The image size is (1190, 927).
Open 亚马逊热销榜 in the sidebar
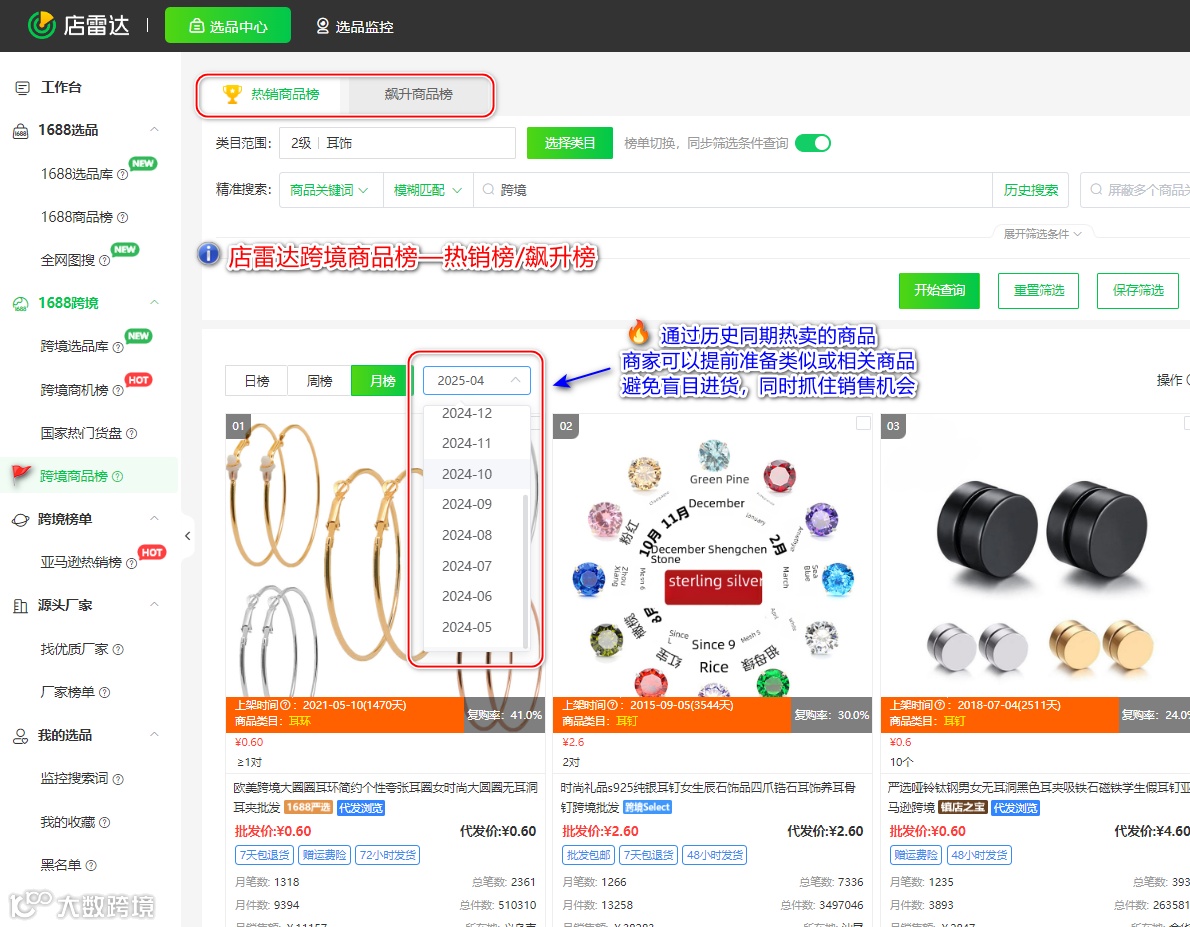coord(81,562)
